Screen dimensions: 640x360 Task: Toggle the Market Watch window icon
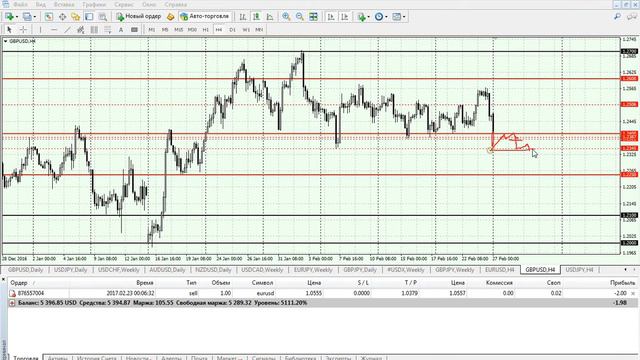[x=49, y=17]
